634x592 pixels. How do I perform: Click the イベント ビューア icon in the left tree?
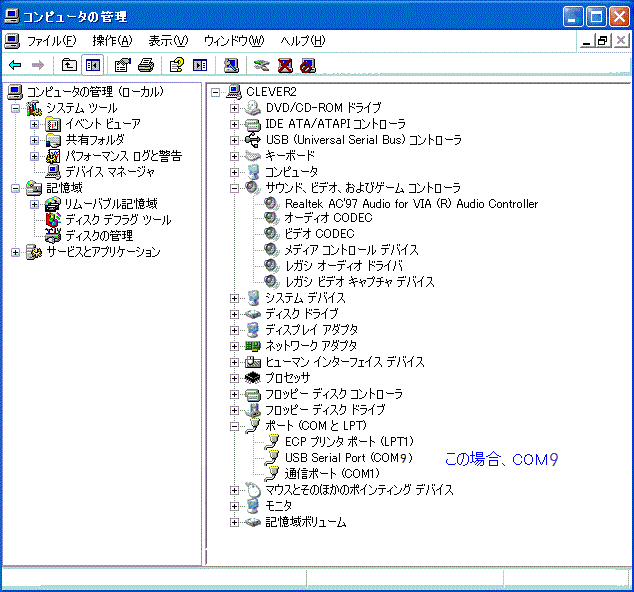coord(53,124)
